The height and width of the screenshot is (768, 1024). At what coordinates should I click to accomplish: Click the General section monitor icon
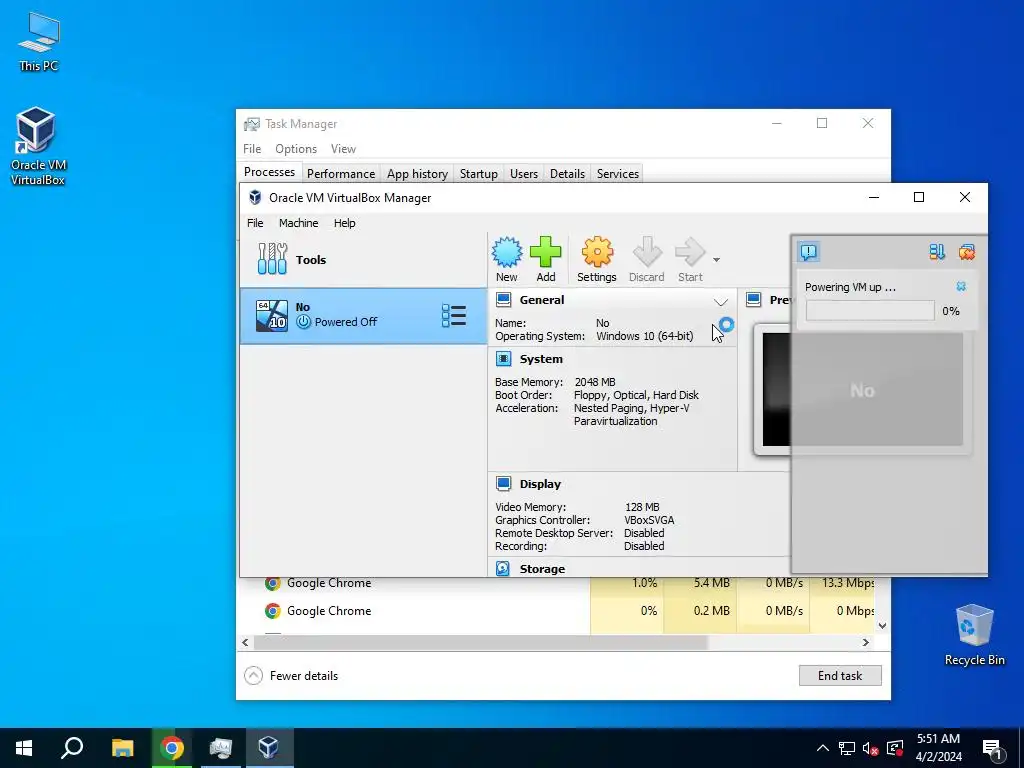pos(504,300)
